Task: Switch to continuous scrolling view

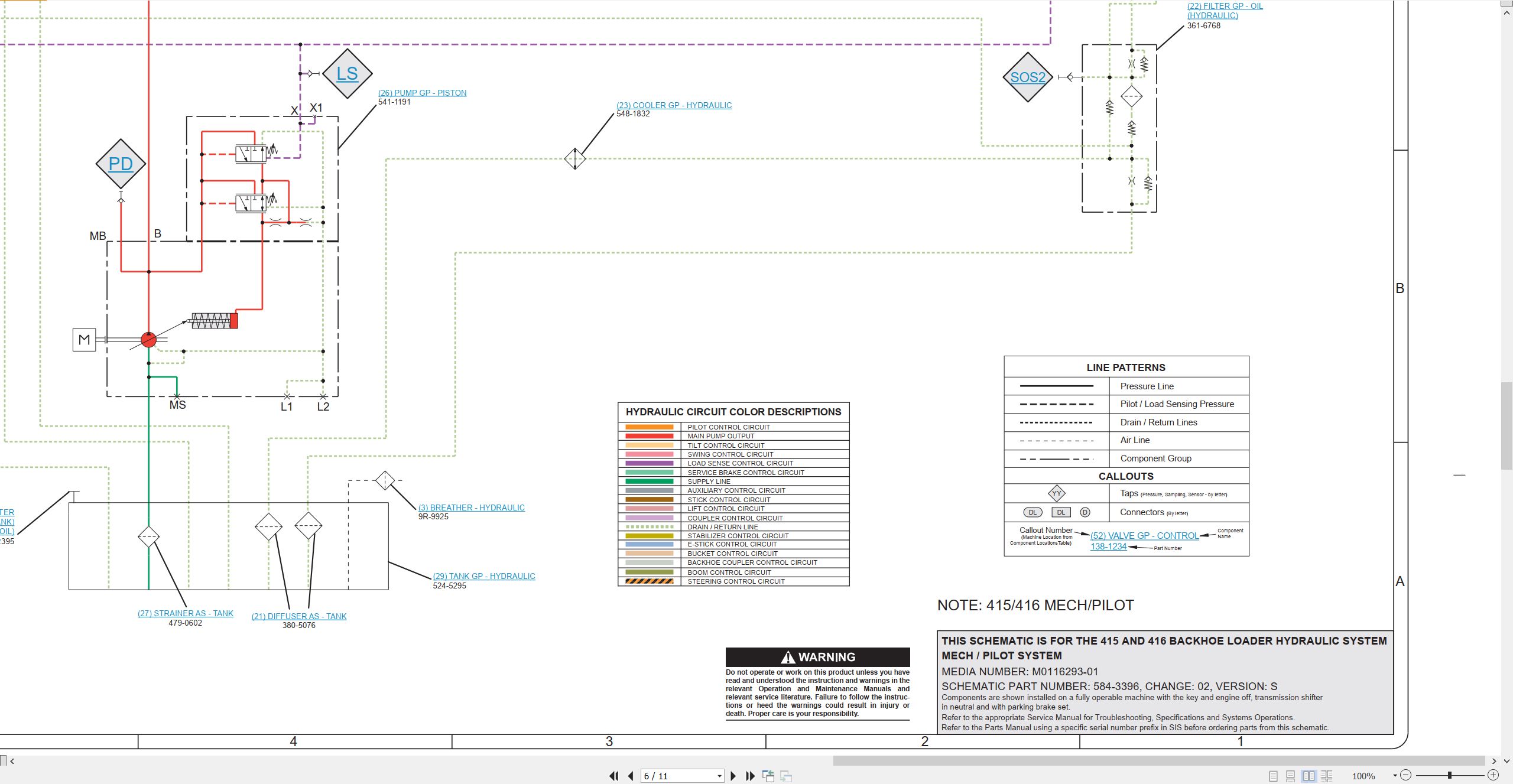Action: coord(1291,776)
